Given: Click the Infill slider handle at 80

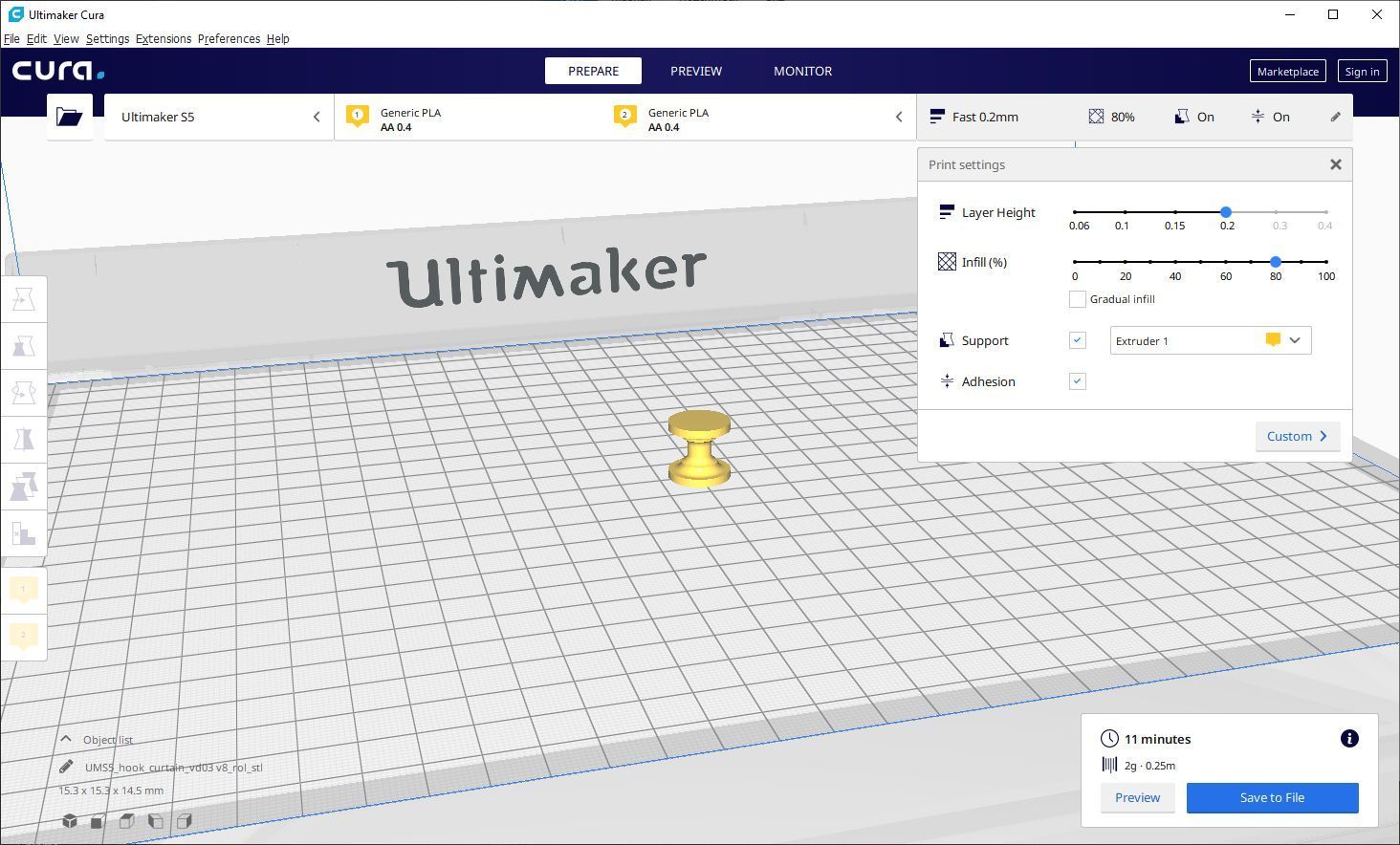Looking at the screenshot, I should click(x=1276, y=261).
